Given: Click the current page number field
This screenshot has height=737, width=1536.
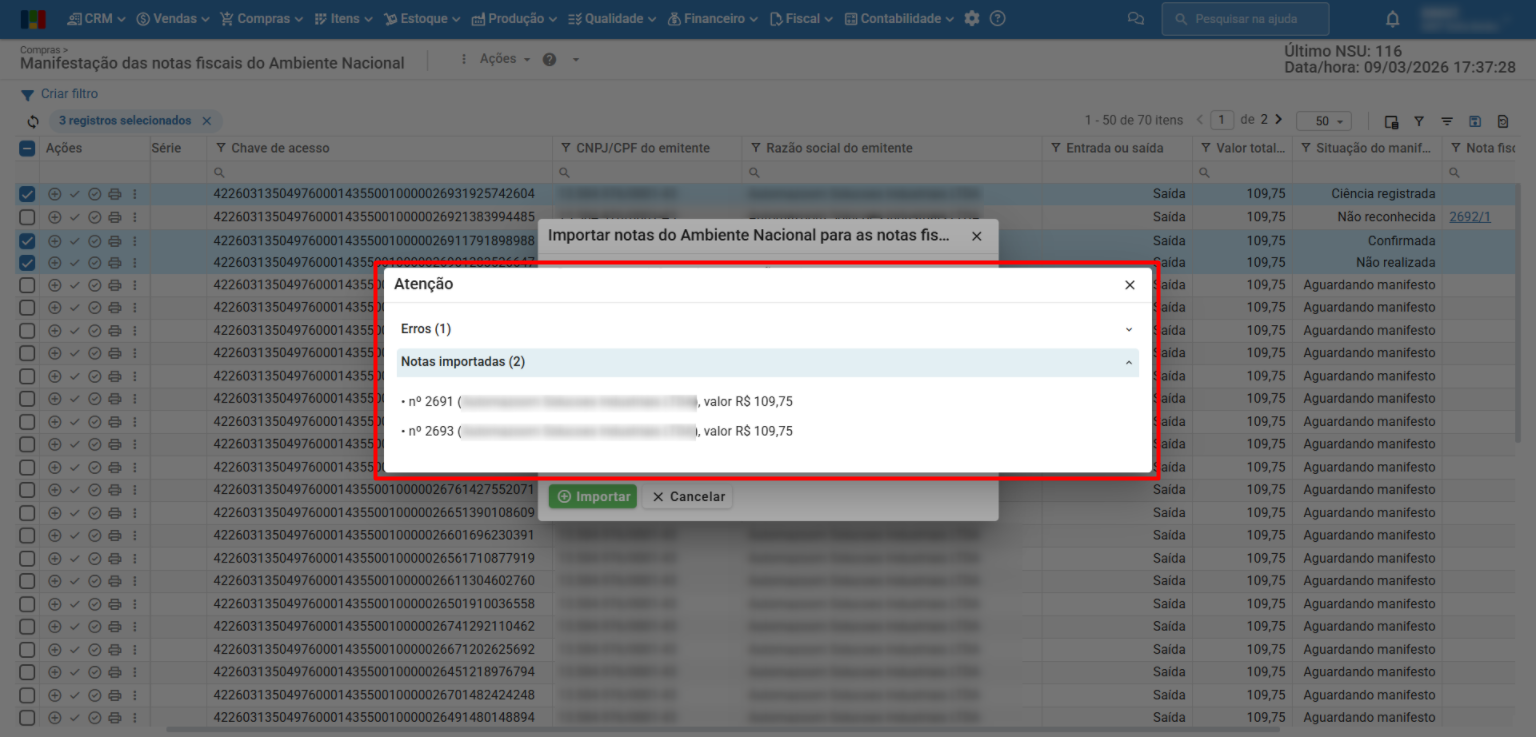Looking at the screenshot, I should pyautogui.click(x=1222, y=120).
